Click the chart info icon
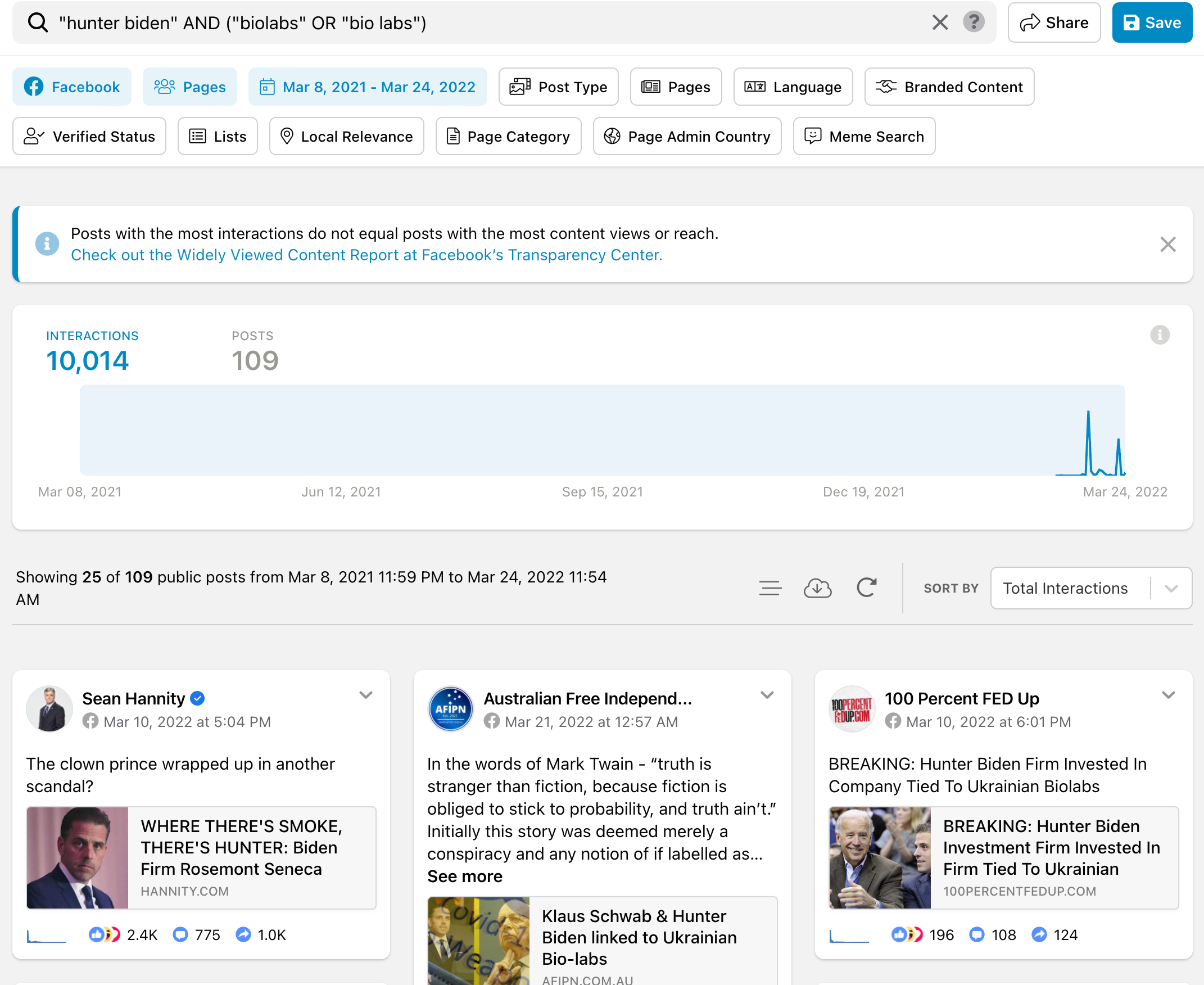This screenshot has width=1204, height=985. [x=1159, y=335]
